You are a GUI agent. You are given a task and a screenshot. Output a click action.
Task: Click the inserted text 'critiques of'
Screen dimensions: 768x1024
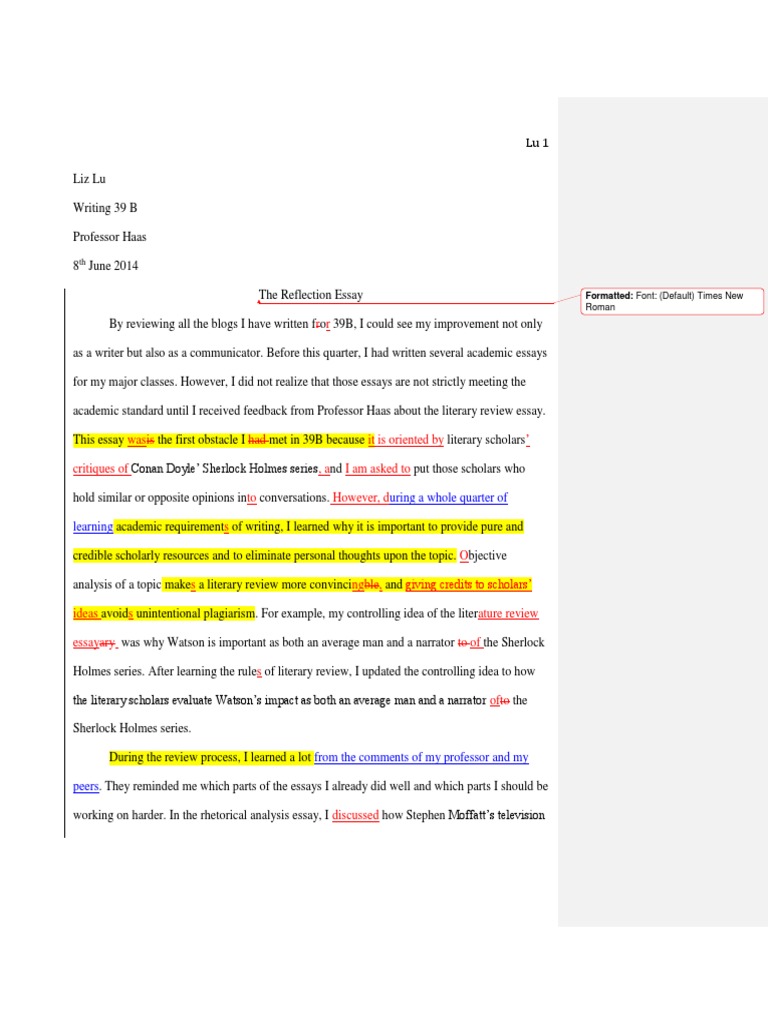101,468
